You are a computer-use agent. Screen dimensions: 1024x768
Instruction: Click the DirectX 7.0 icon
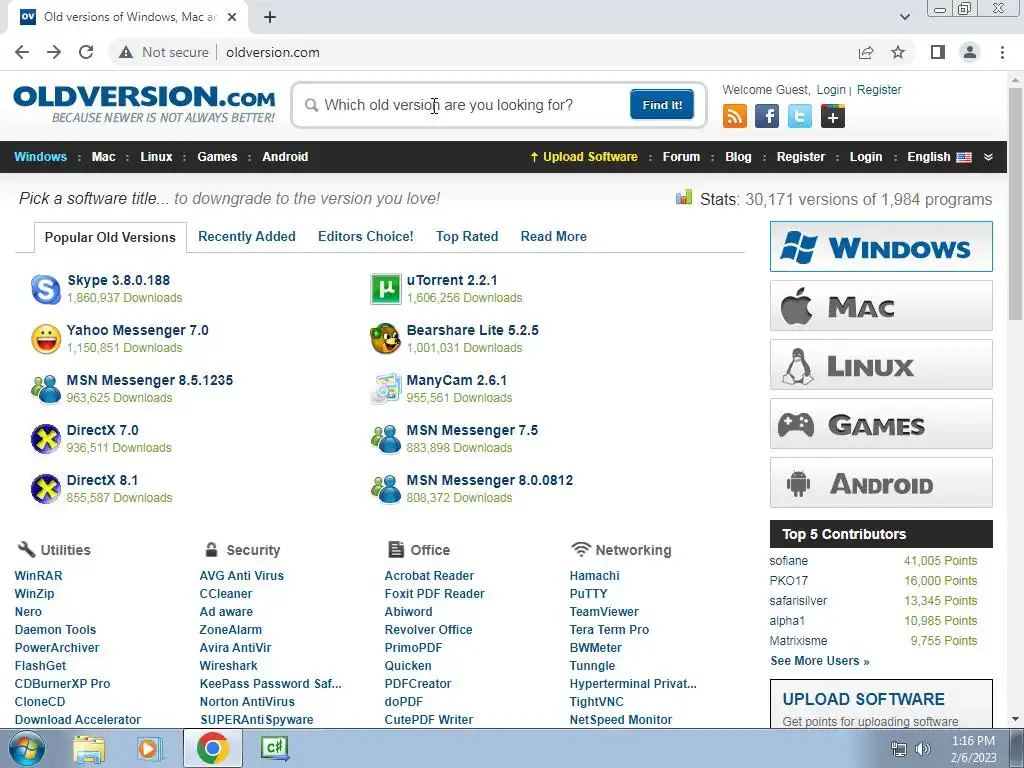click(46, 439)
